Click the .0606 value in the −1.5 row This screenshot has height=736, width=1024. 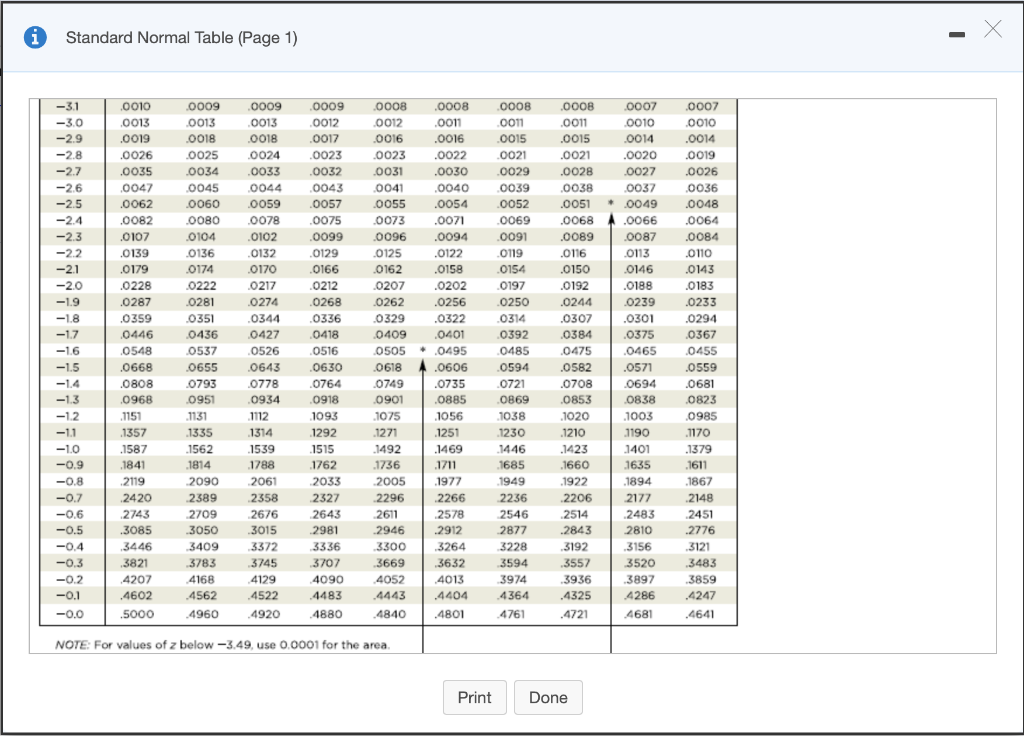coord(451,368)
